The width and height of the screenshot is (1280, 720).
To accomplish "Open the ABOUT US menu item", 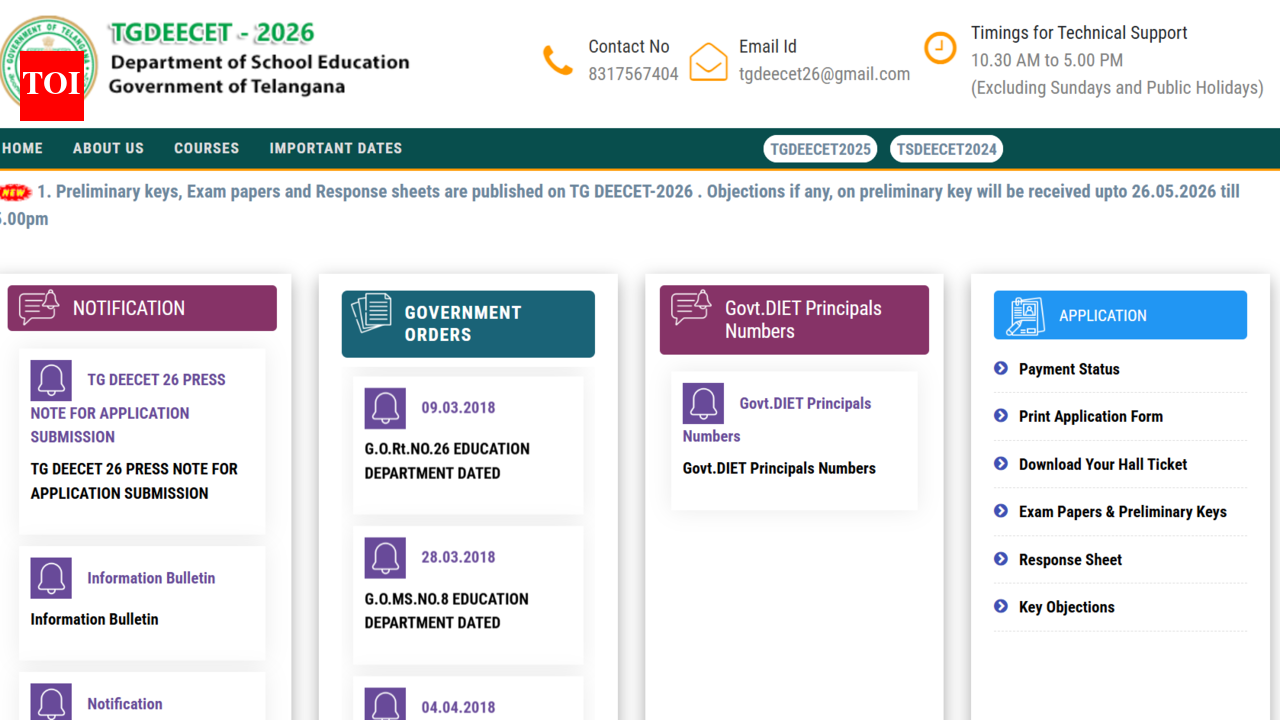I will (108, 148).
